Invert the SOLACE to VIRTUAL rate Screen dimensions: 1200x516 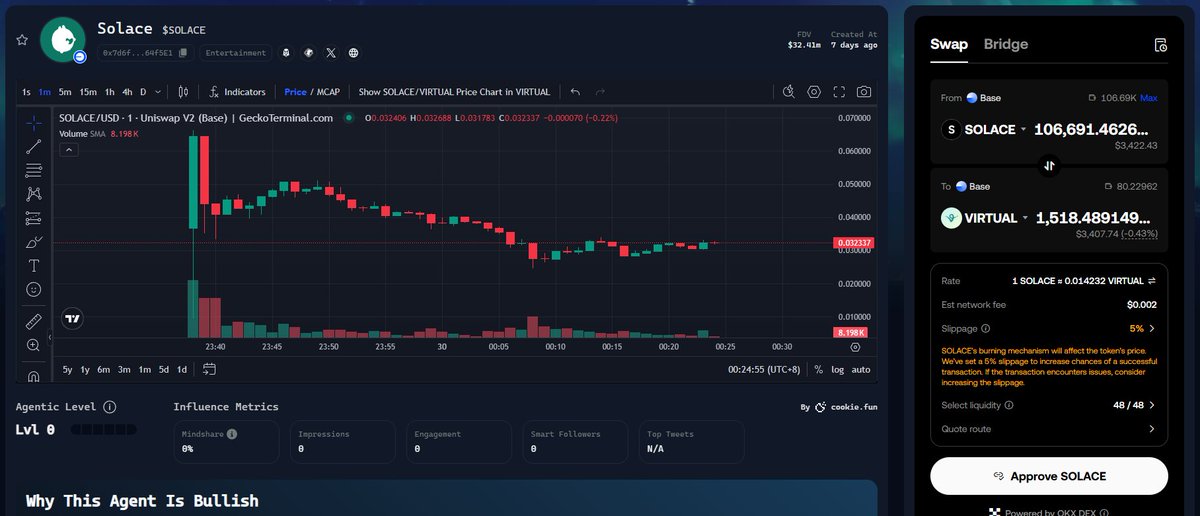[x=1151, y=280]
